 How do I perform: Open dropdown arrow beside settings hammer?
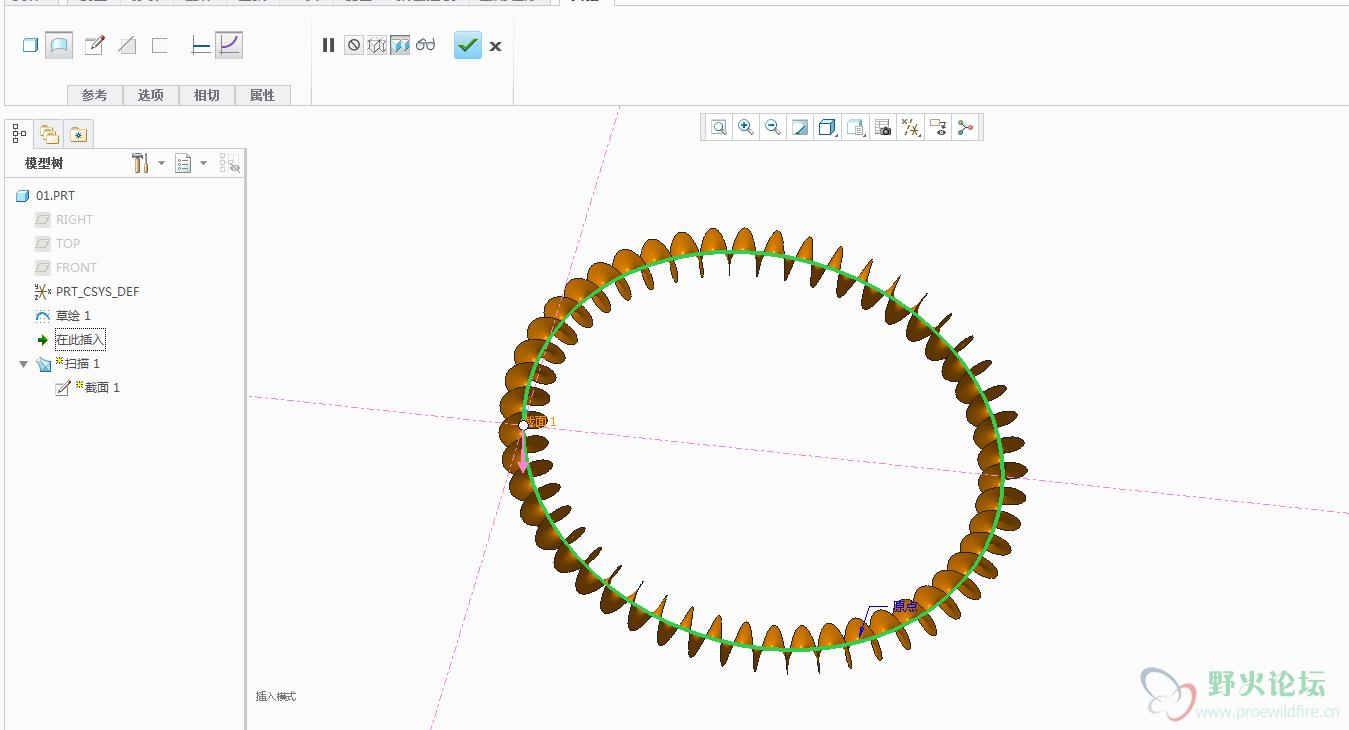pos(161,163)
